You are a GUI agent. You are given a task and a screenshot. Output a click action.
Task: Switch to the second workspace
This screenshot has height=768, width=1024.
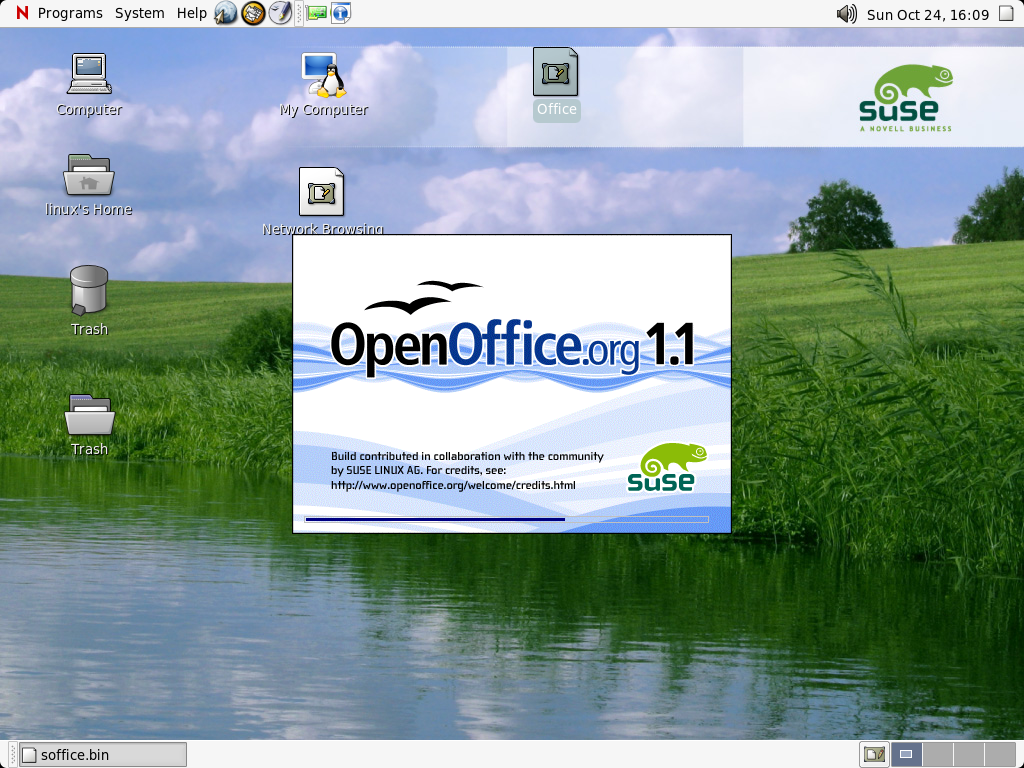click(938, 754)
